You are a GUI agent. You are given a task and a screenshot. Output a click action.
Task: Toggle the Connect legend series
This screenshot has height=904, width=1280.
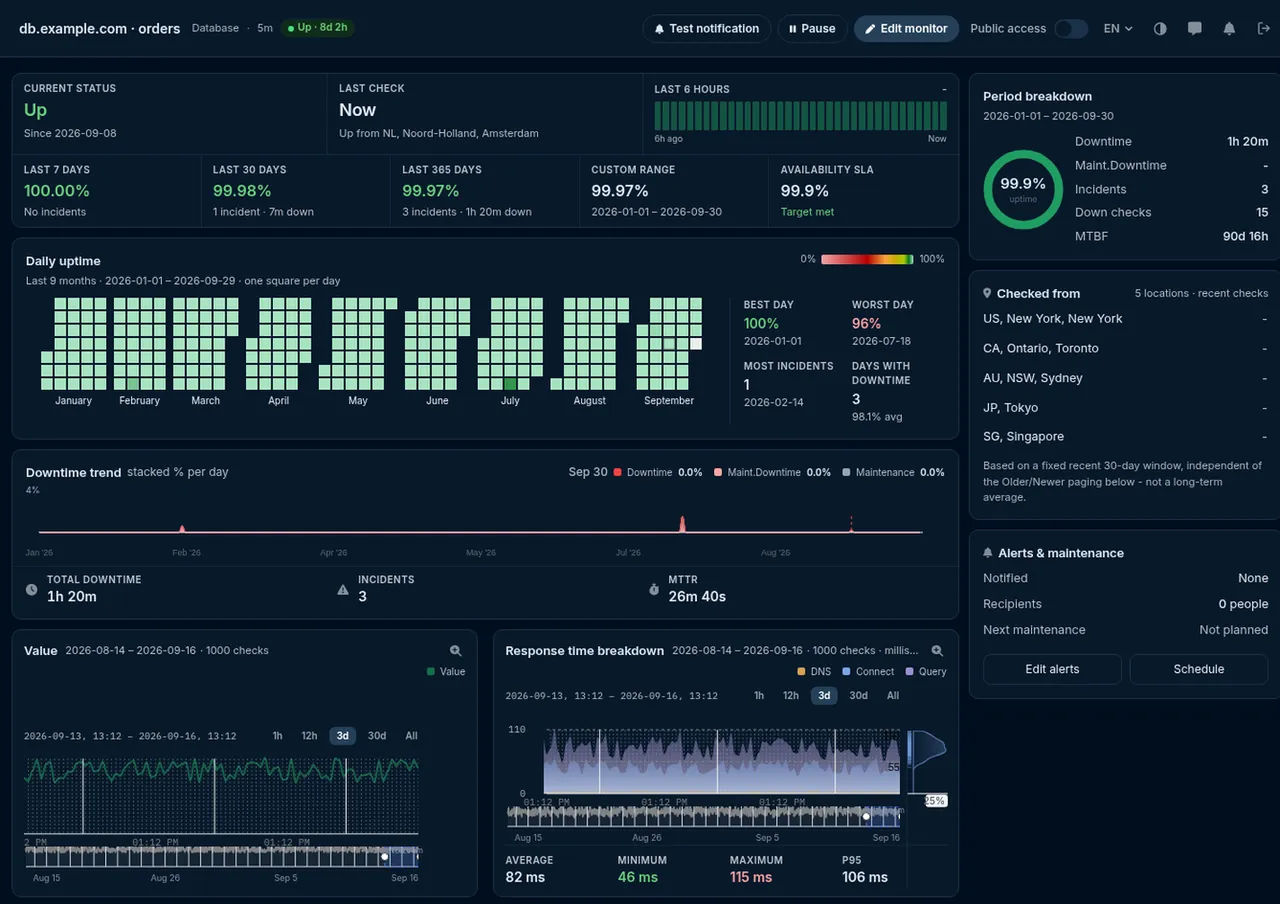click(x=868, y=672)
